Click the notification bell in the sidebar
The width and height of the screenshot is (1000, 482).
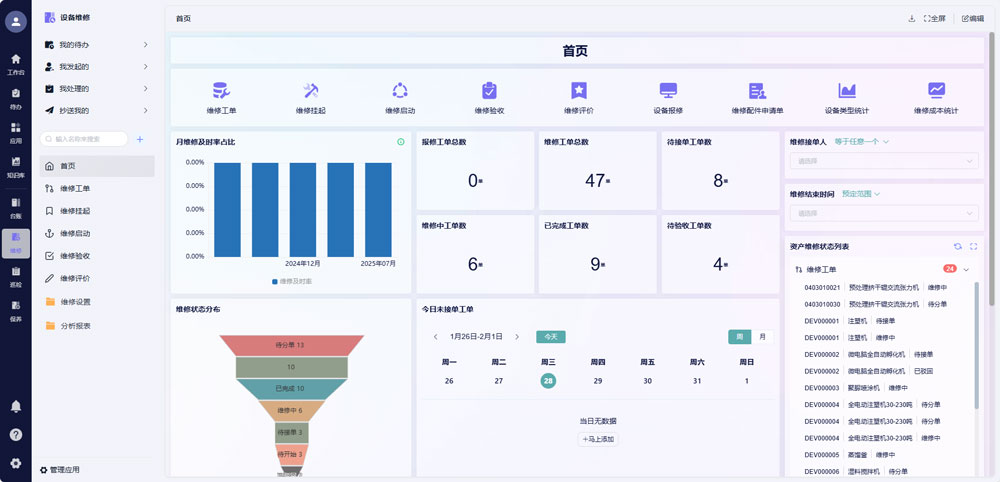pyautogui.click(x=15, y=406)
